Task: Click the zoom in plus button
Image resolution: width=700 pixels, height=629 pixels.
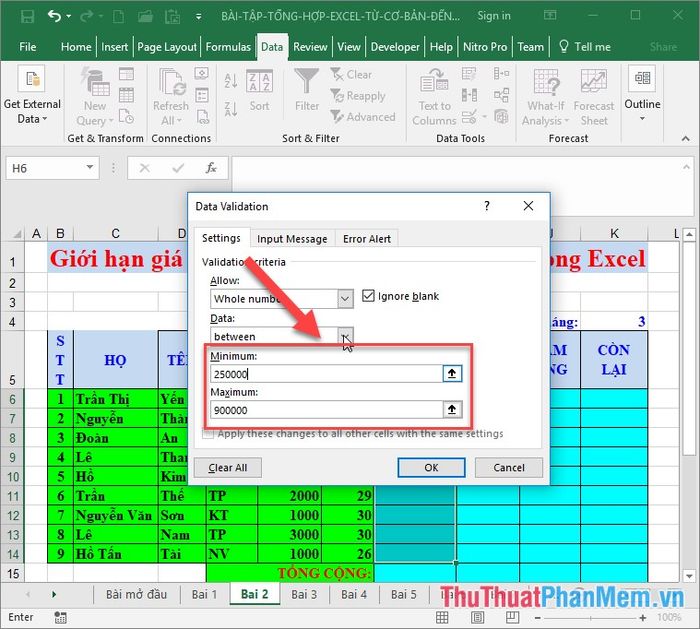Action: point(642,618)
